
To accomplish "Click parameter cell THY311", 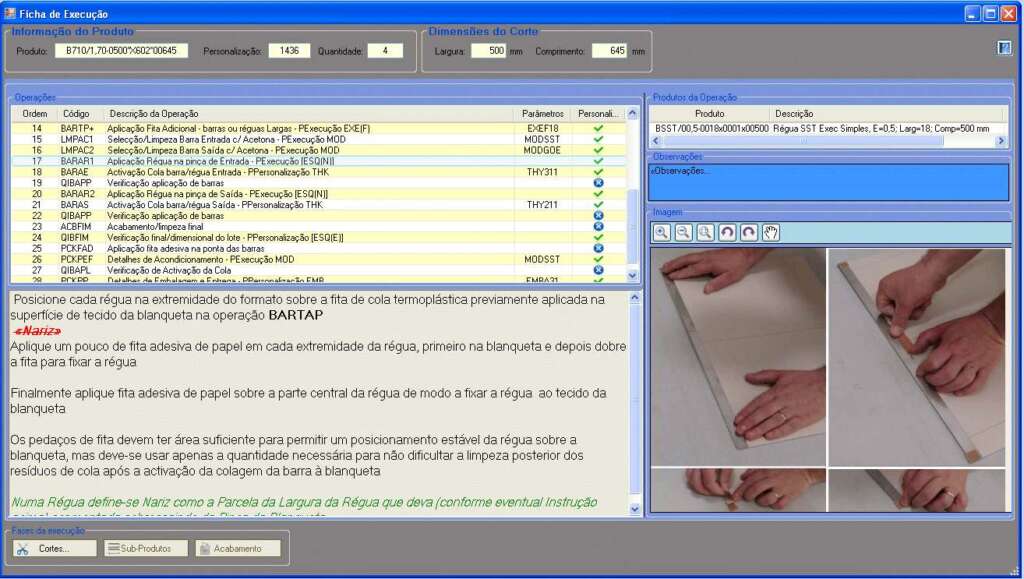I will click(x=543, y=172).
